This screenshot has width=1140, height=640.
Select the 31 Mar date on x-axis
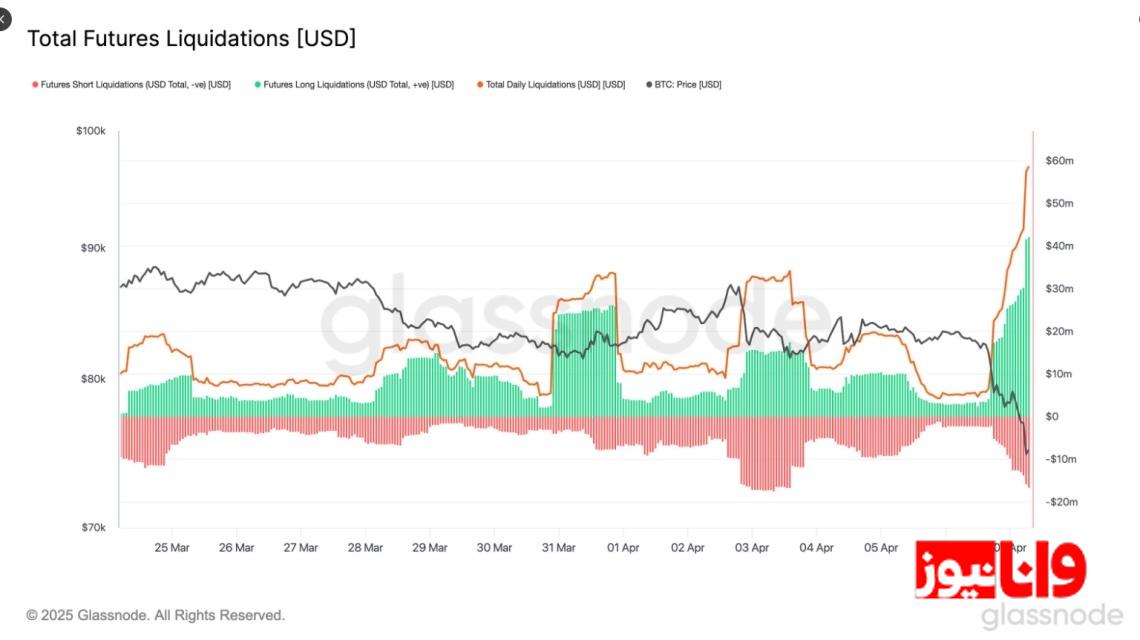[x=559, y=548]
